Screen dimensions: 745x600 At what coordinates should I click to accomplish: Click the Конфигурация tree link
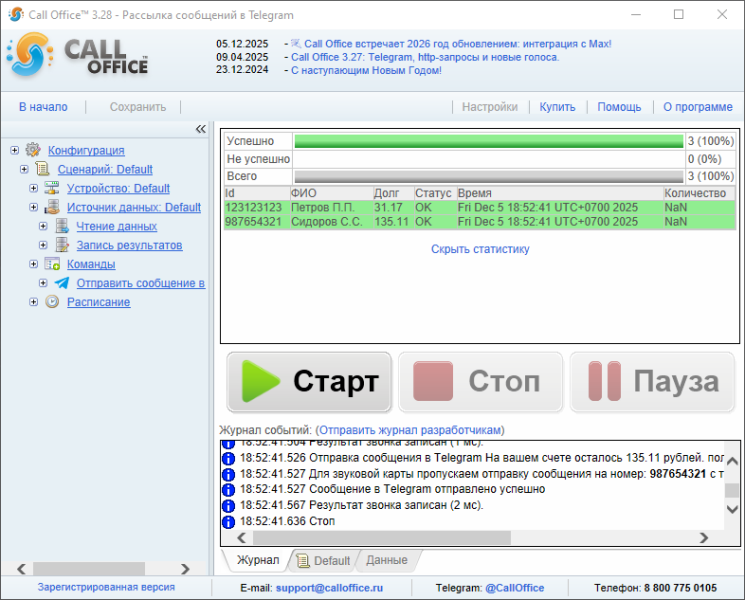point(86,150)
